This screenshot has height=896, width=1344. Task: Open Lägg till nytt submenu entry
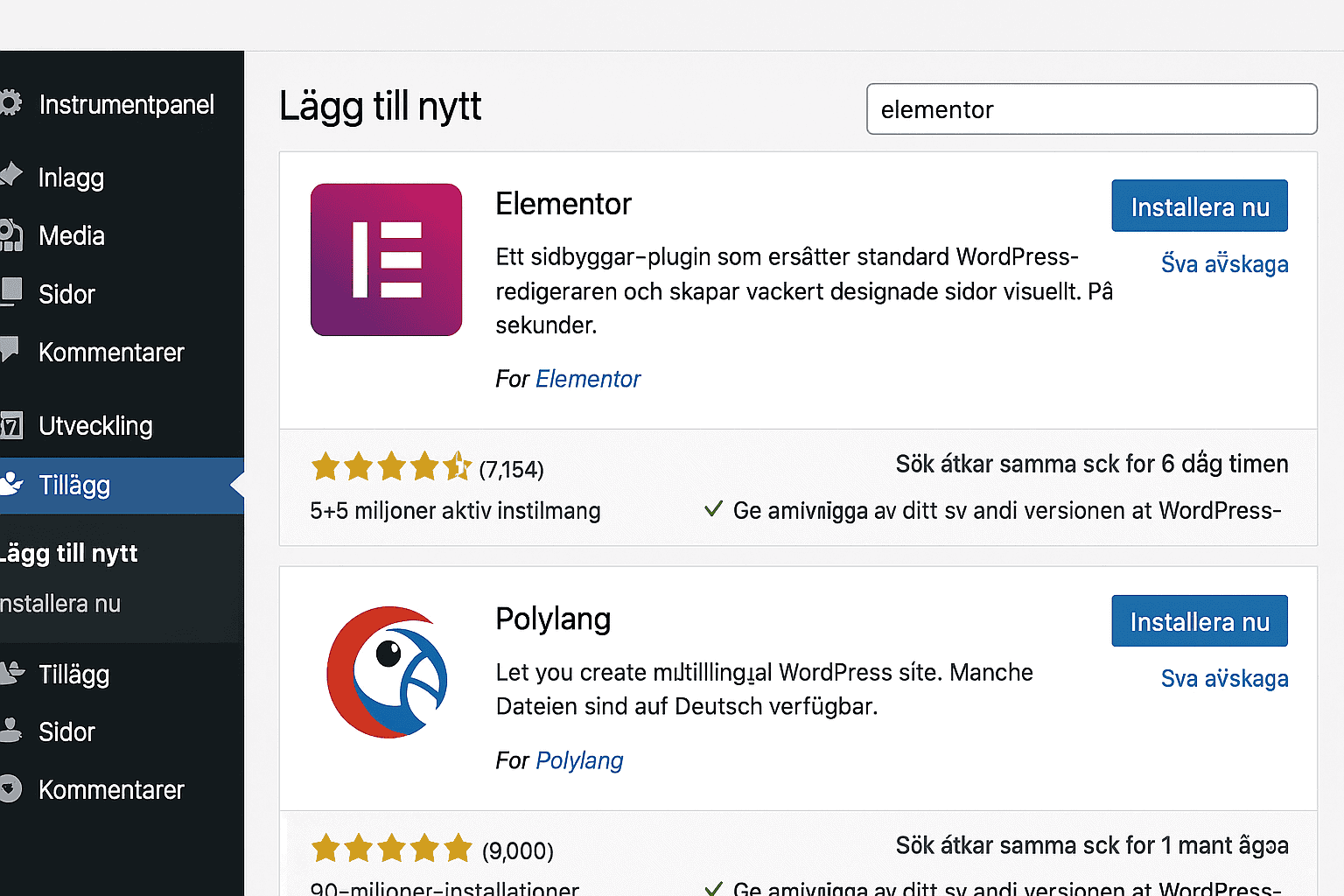click(x=68, y=553)
